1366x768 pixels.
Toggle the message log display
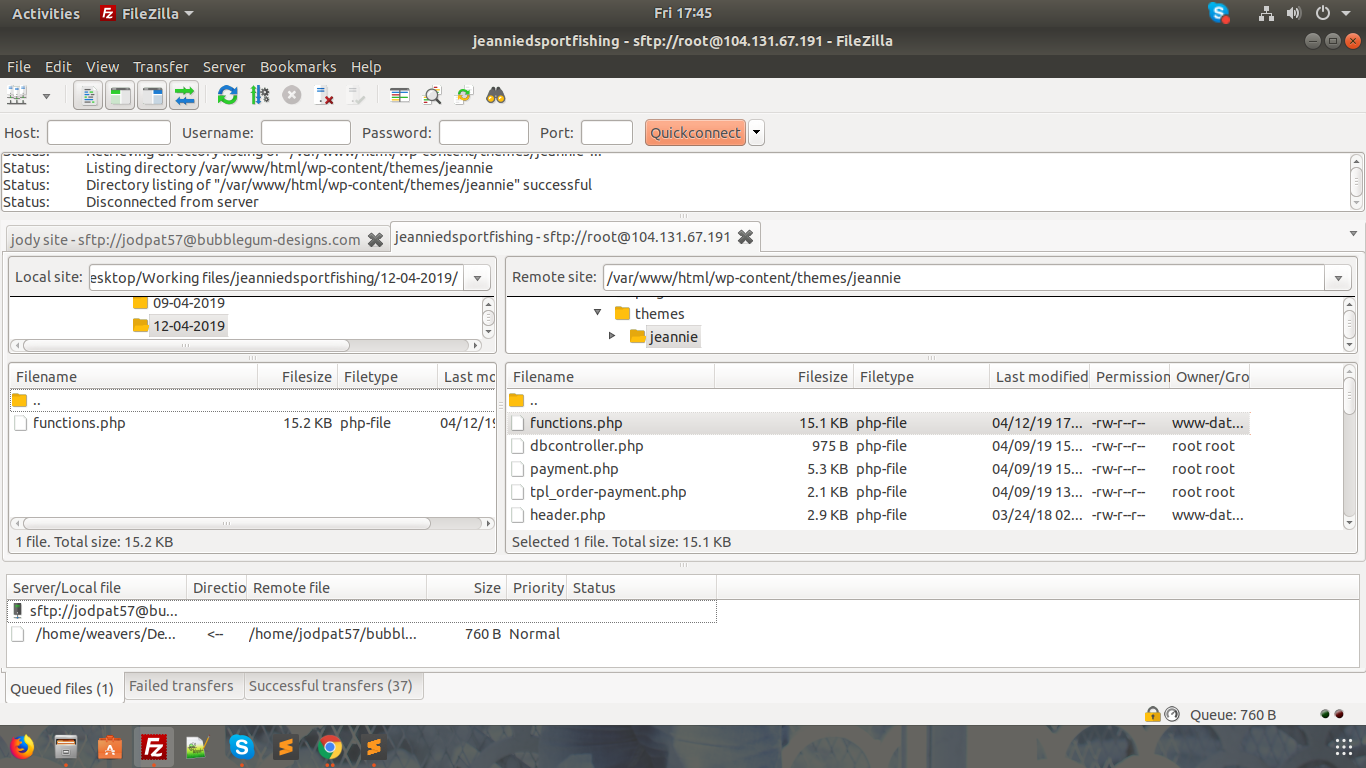89,96
